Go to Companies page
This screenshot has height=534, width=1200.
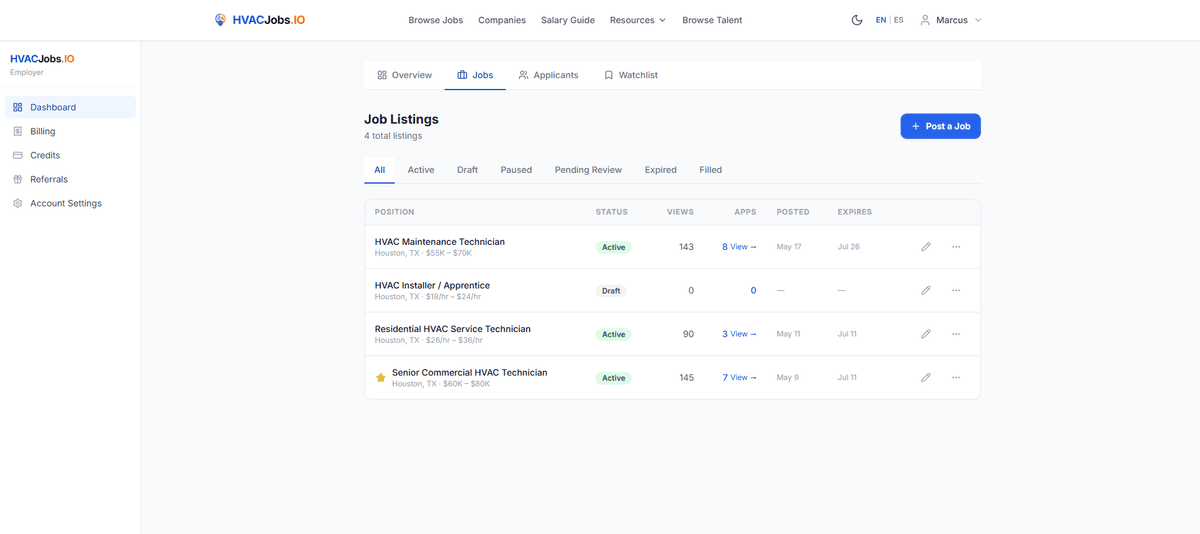(x=502, y=20)
